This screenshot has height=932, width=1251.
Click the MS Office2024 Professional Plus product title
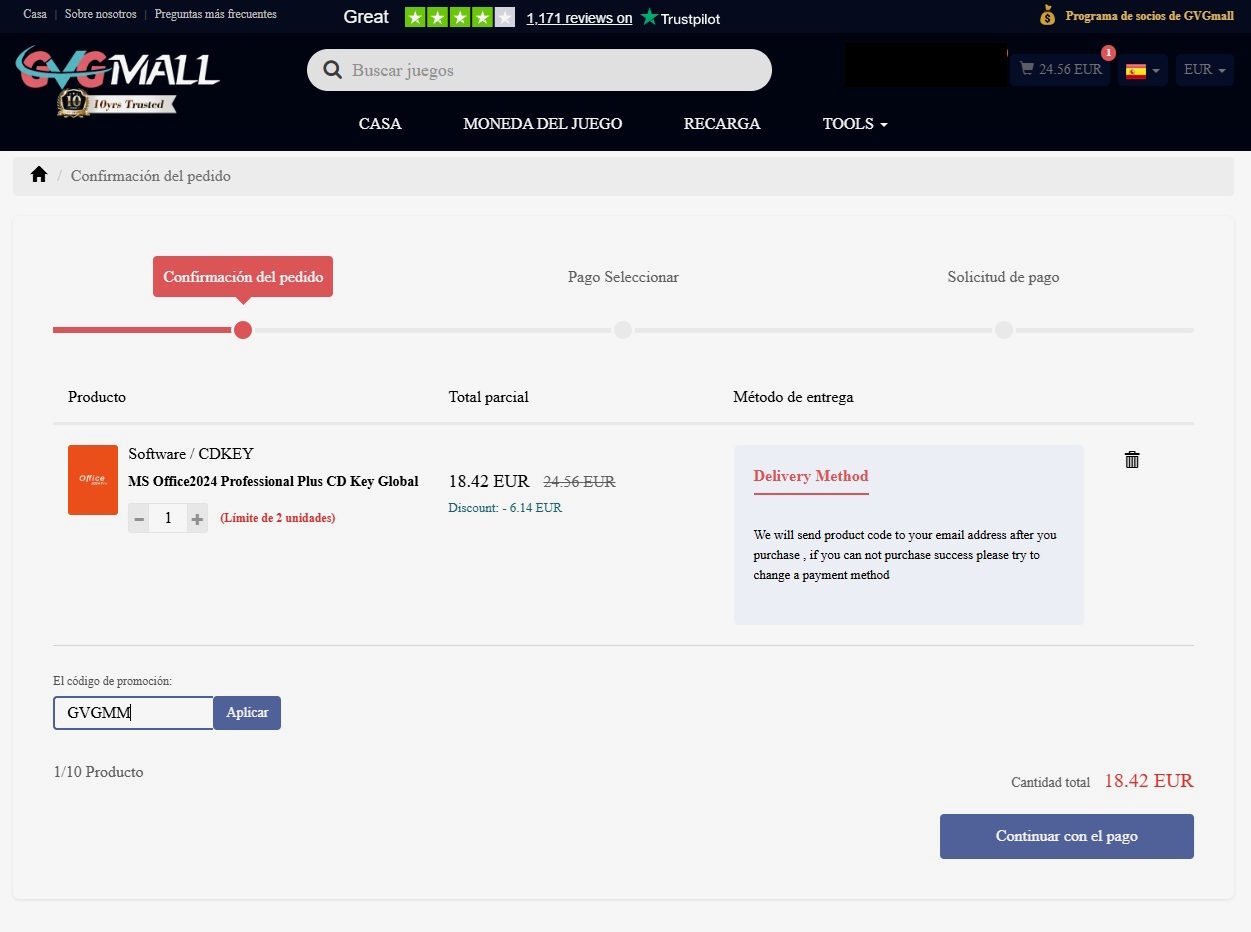pyautogui.click(x=273, y=481)
